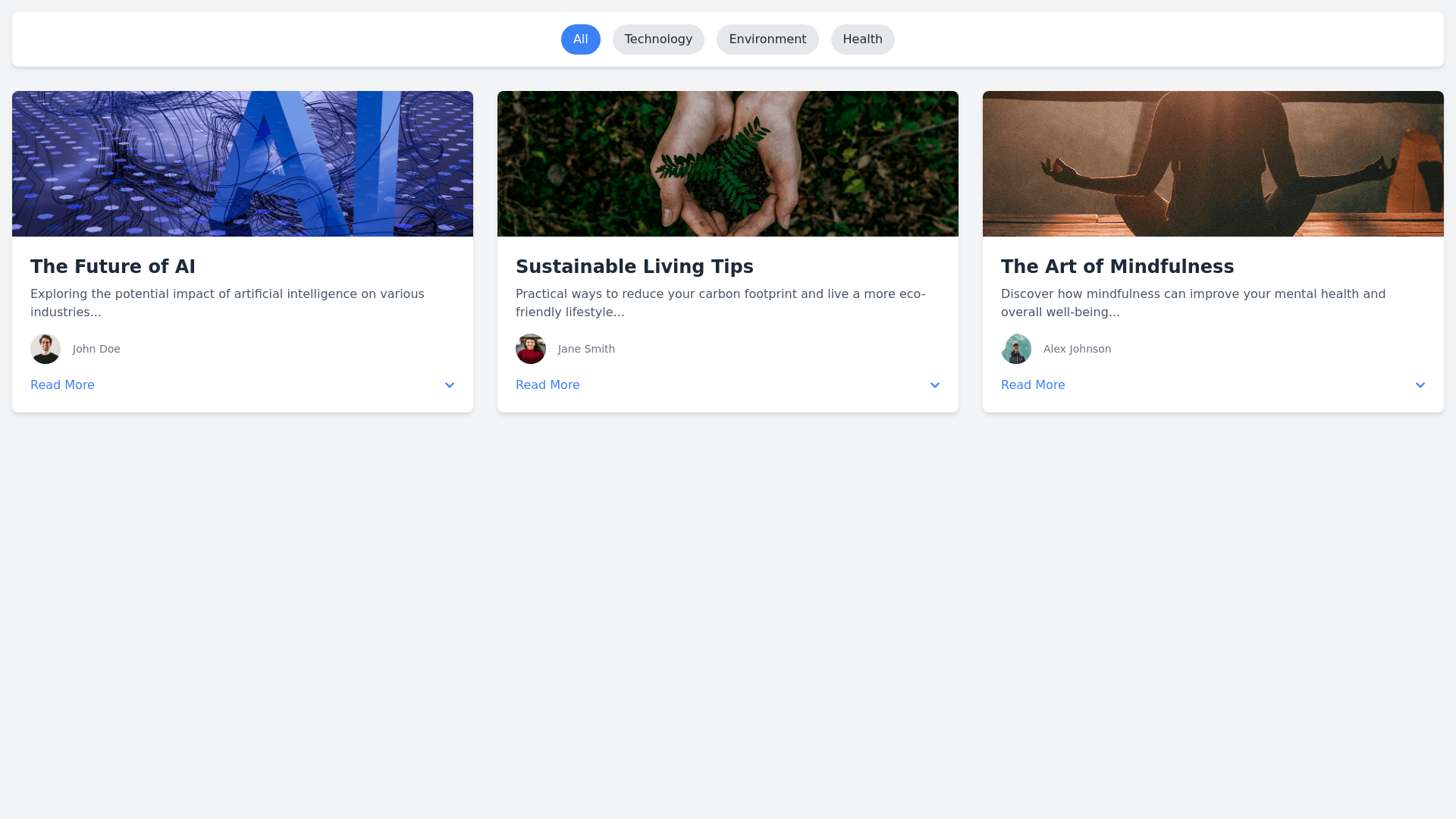Screen dimensions: 1456x819
Task: Read More on The Art of Mindfulness
Action: (x=1033, y=385)
